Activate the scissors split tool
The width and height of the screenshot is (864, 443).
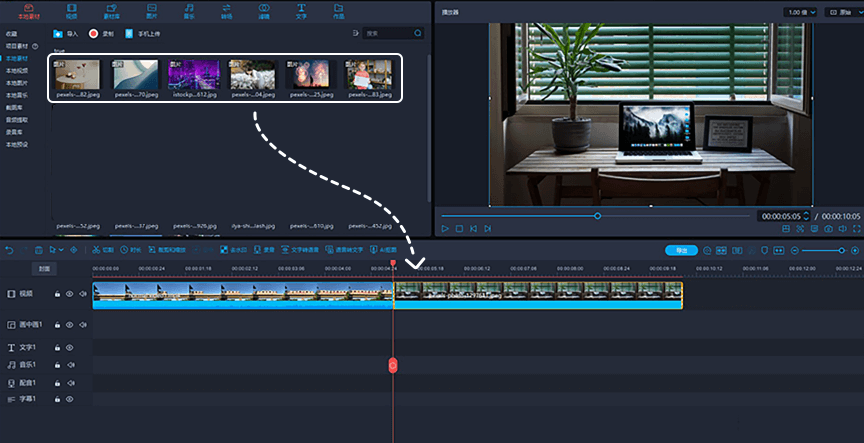pos(102,250)
